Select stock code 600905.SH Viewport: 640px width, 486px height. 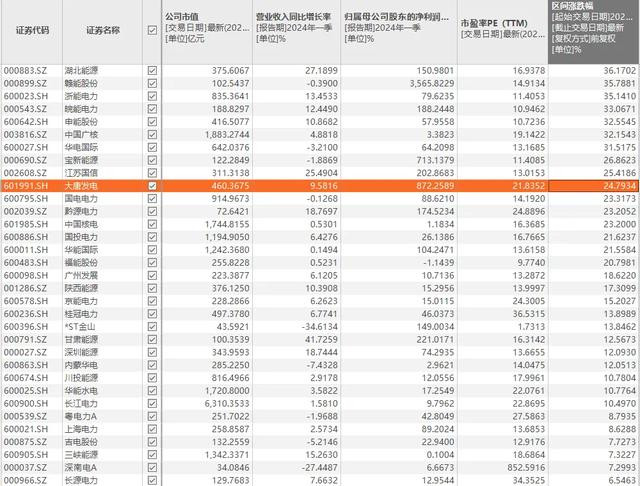(26, 455)
